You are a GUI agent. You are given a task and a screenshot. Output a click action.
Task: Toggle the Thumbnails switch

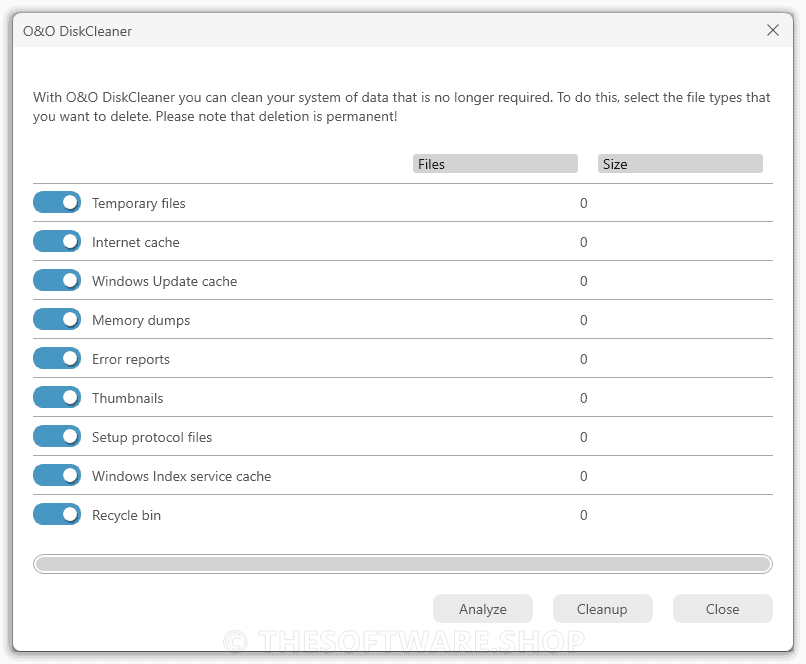pyautogui.click(x=57, y=398)
